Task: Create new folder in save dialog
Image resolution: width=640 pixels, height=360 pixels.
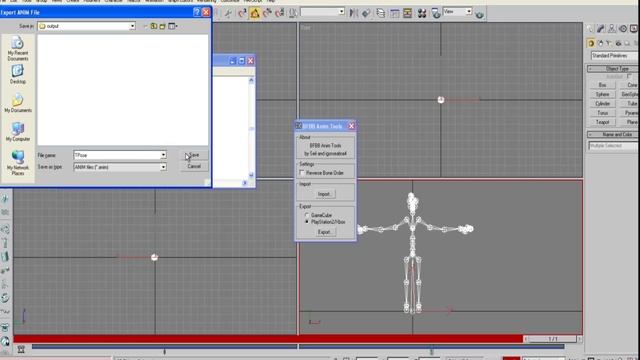Action: [x=162, y=26]
